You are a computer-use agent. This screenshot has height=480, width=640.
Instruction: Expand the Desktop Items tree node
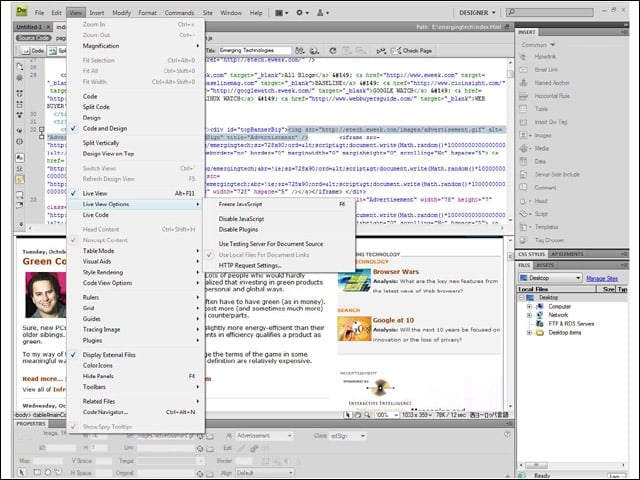click(x=529, y=332)
